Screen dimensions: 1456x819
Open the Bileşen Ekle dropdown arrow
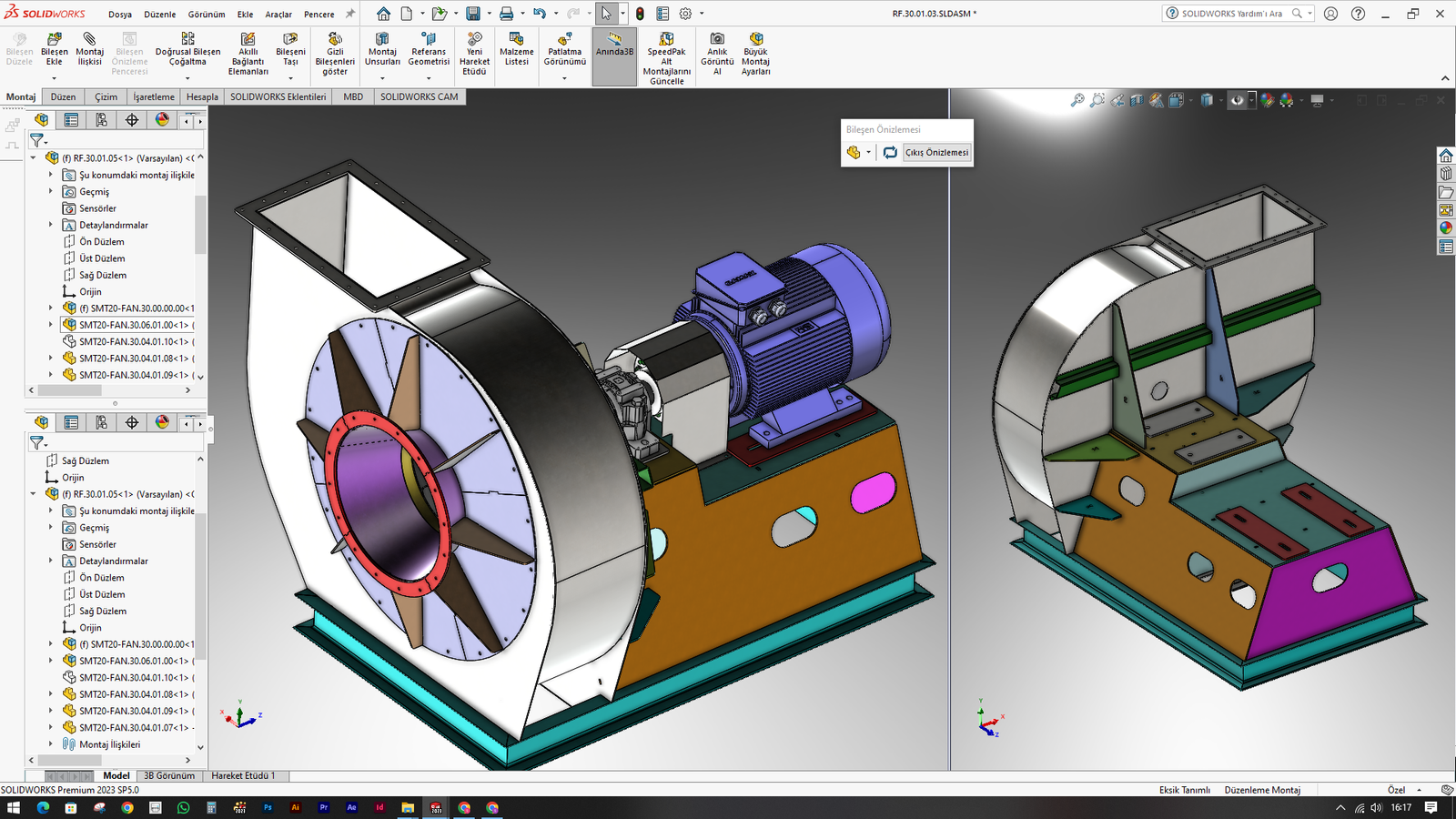pos(54,78)
